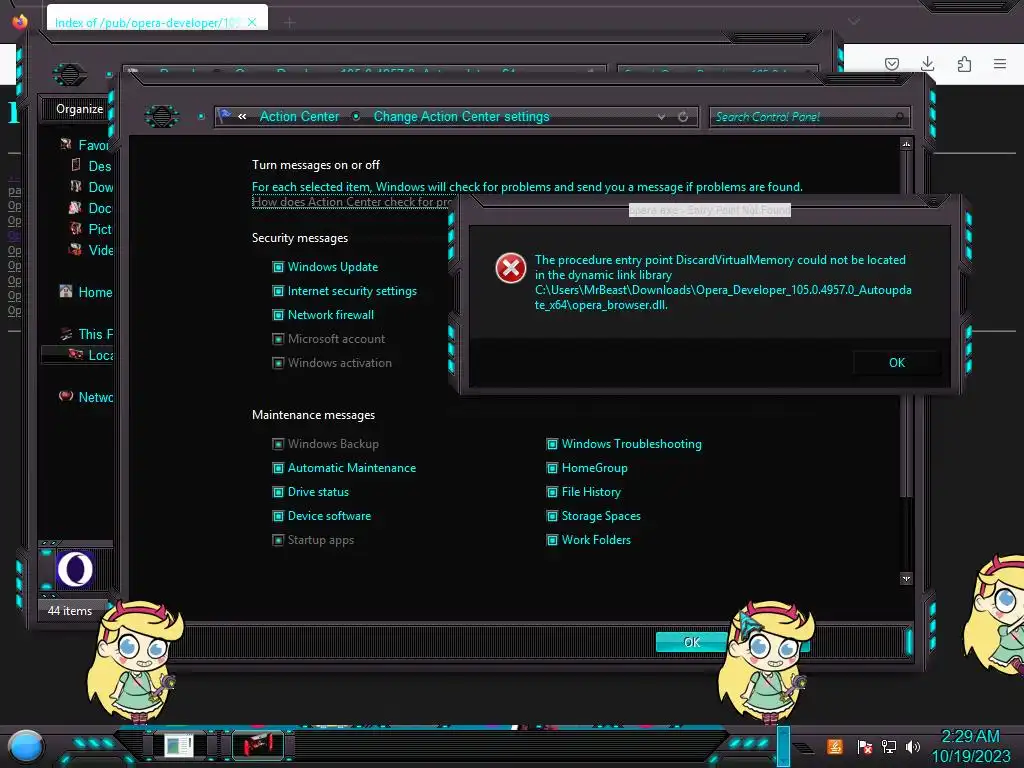Click the red error X icon in dialog
The height and width of the screenshot is (768, 1024).
pos(510,268)
